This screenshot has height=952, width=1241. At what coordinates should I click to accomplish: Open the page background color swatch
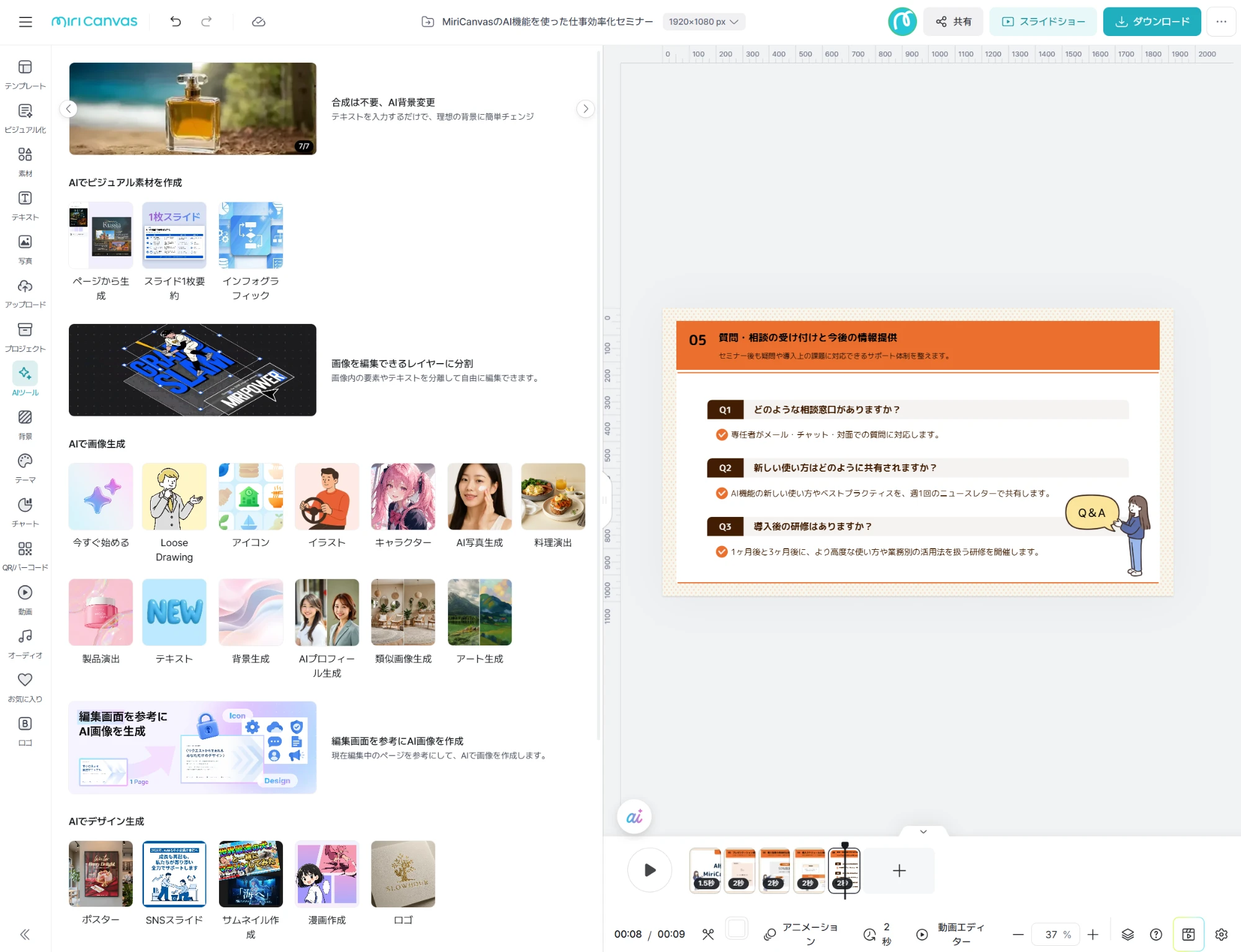(737, 929)
